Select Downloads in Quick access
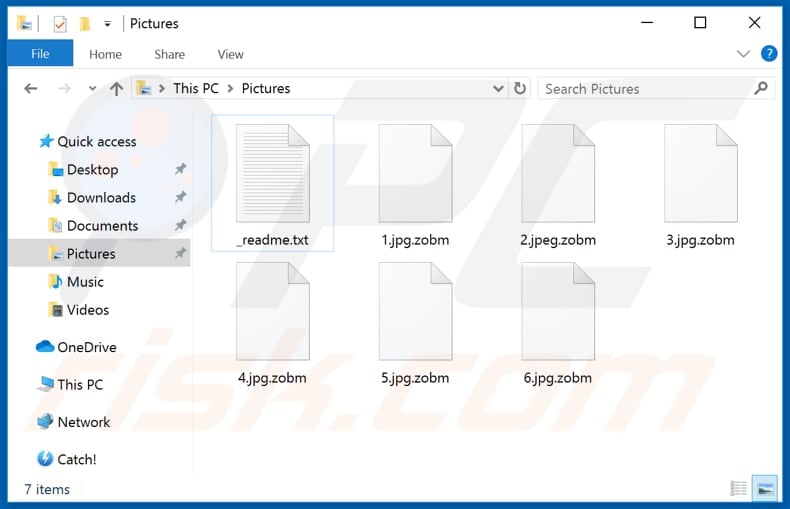The image size is (790, 509). tap(101, 197)
